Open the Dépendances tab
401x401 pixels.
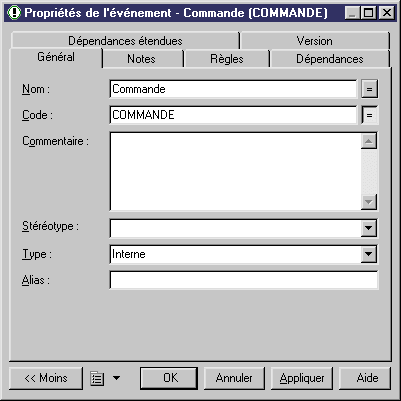[330, 59]
